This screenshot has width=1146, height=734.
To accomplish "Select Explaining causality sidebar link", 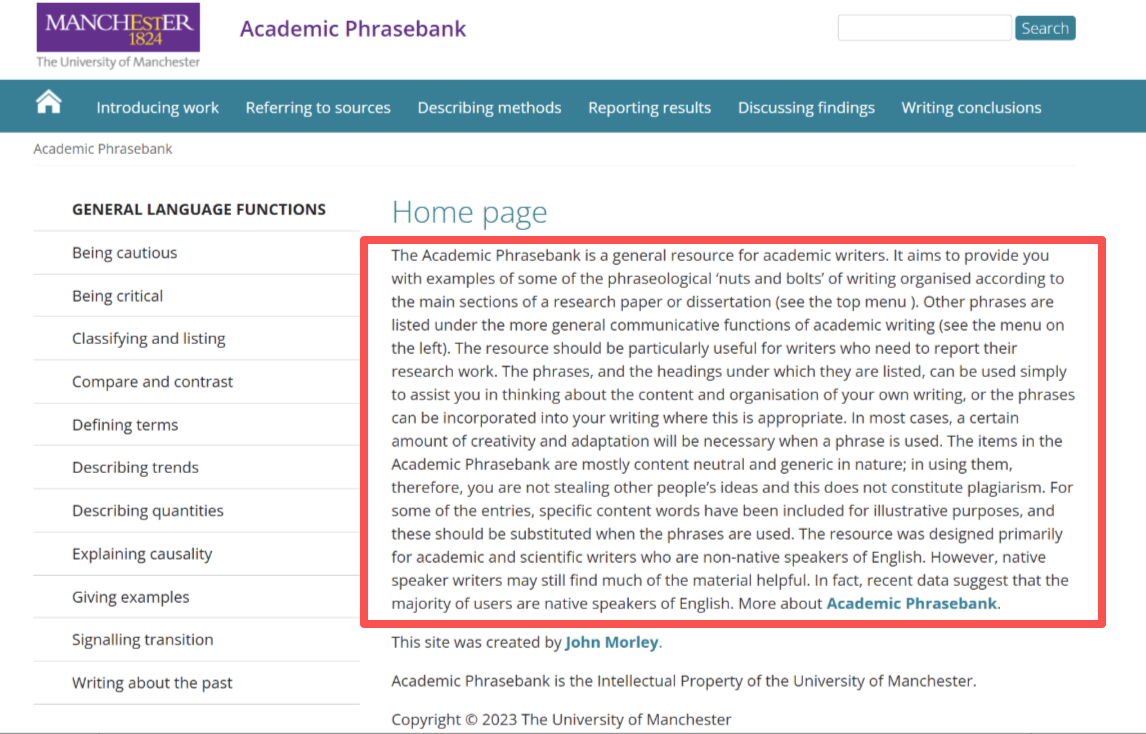I will point(142,554).
